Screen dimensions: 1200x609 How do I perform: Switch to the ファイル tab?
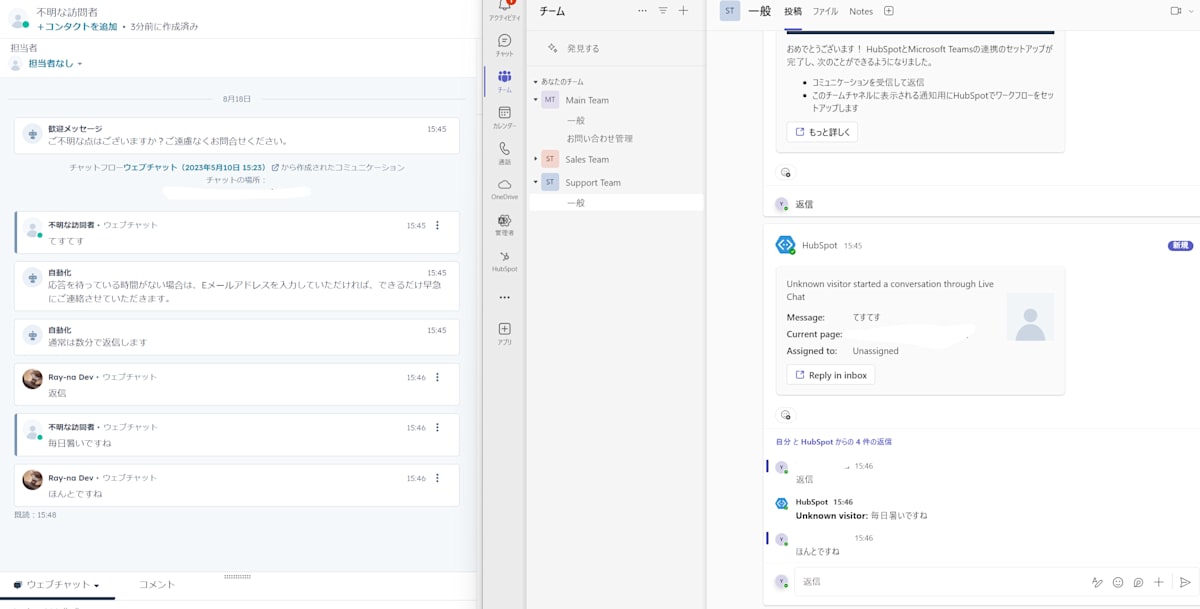coord(825,12)
